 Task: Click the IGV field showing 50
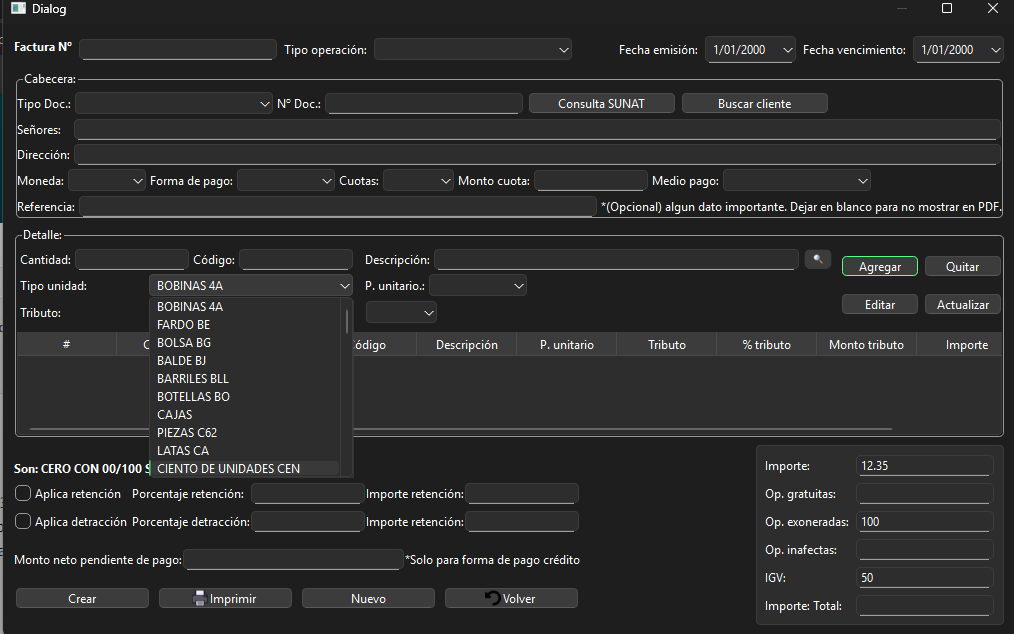point(925,578)
